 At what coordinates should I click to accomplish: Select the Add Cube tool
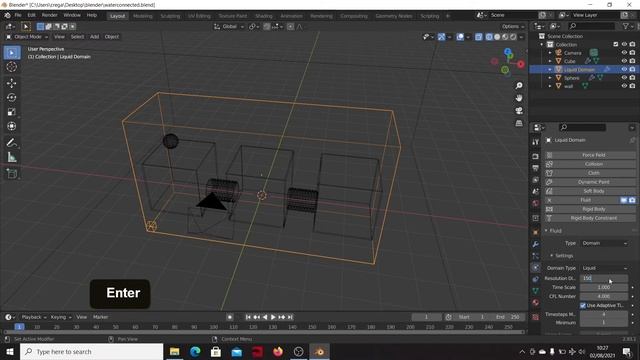coord(11,174)
